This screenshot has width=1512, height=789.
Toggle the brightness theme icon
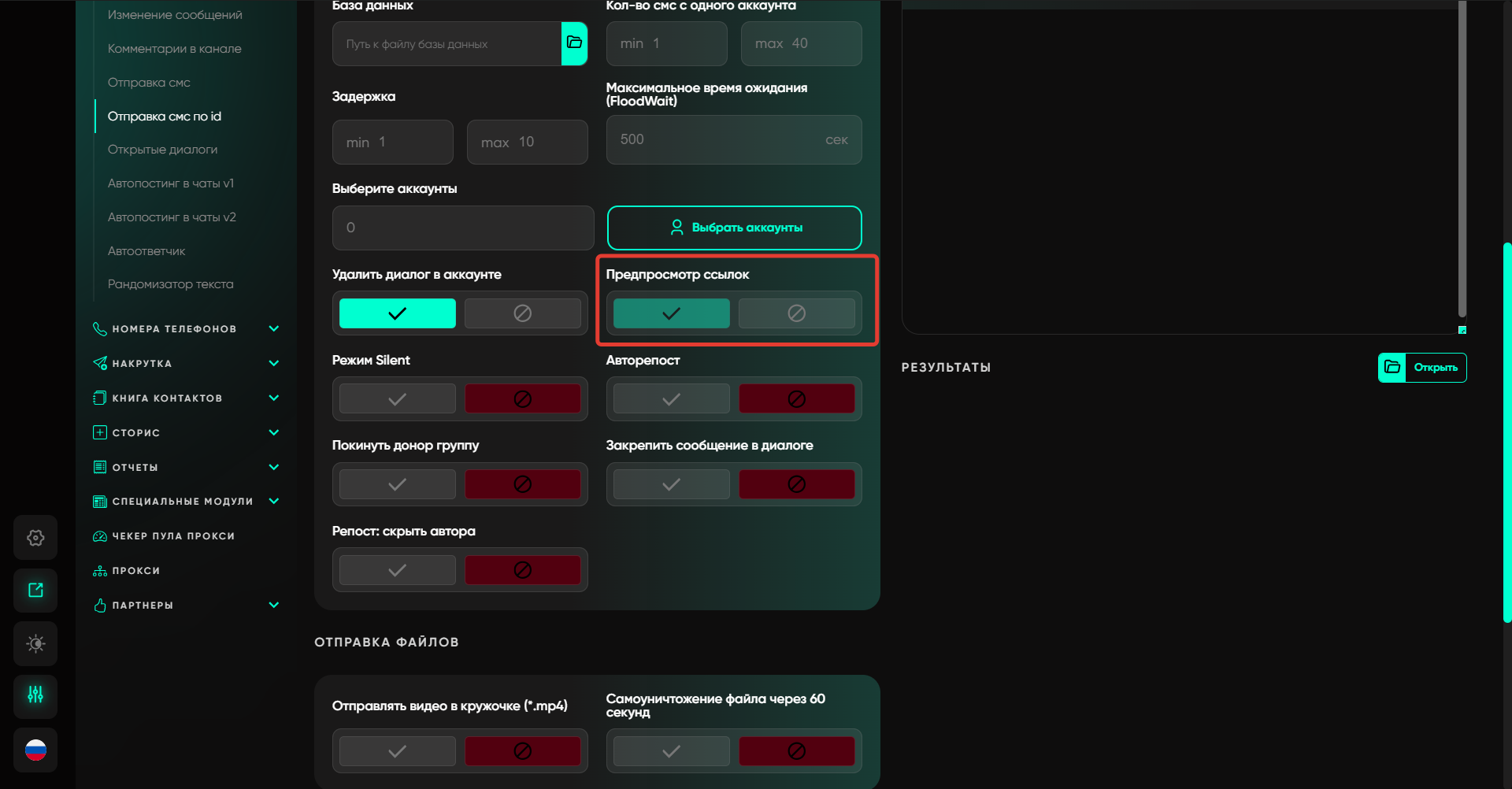[x=35, y=643]
